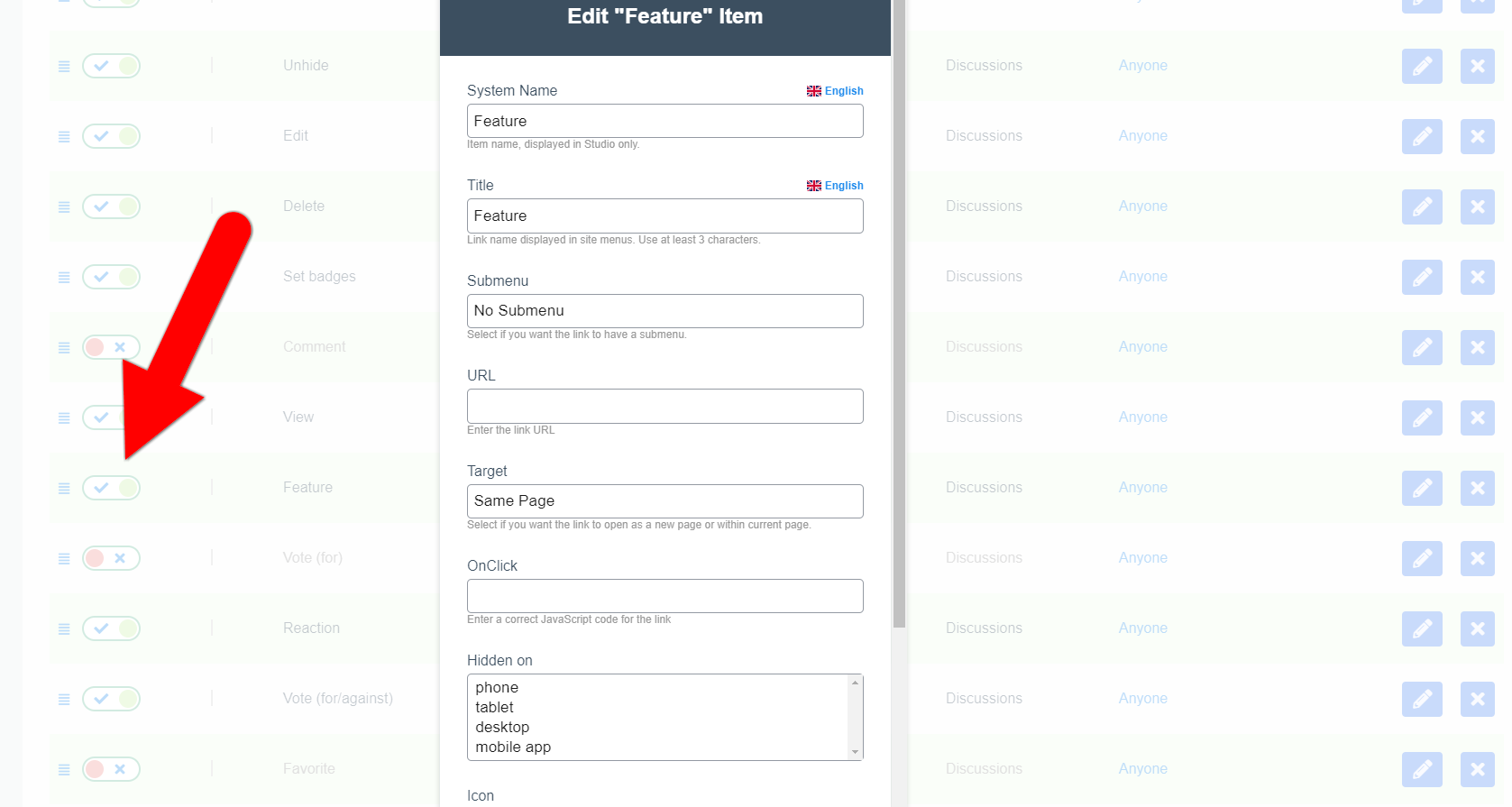1512x807 pixels.
Task: Click the English language link for Title
Action: pos(843,186)
